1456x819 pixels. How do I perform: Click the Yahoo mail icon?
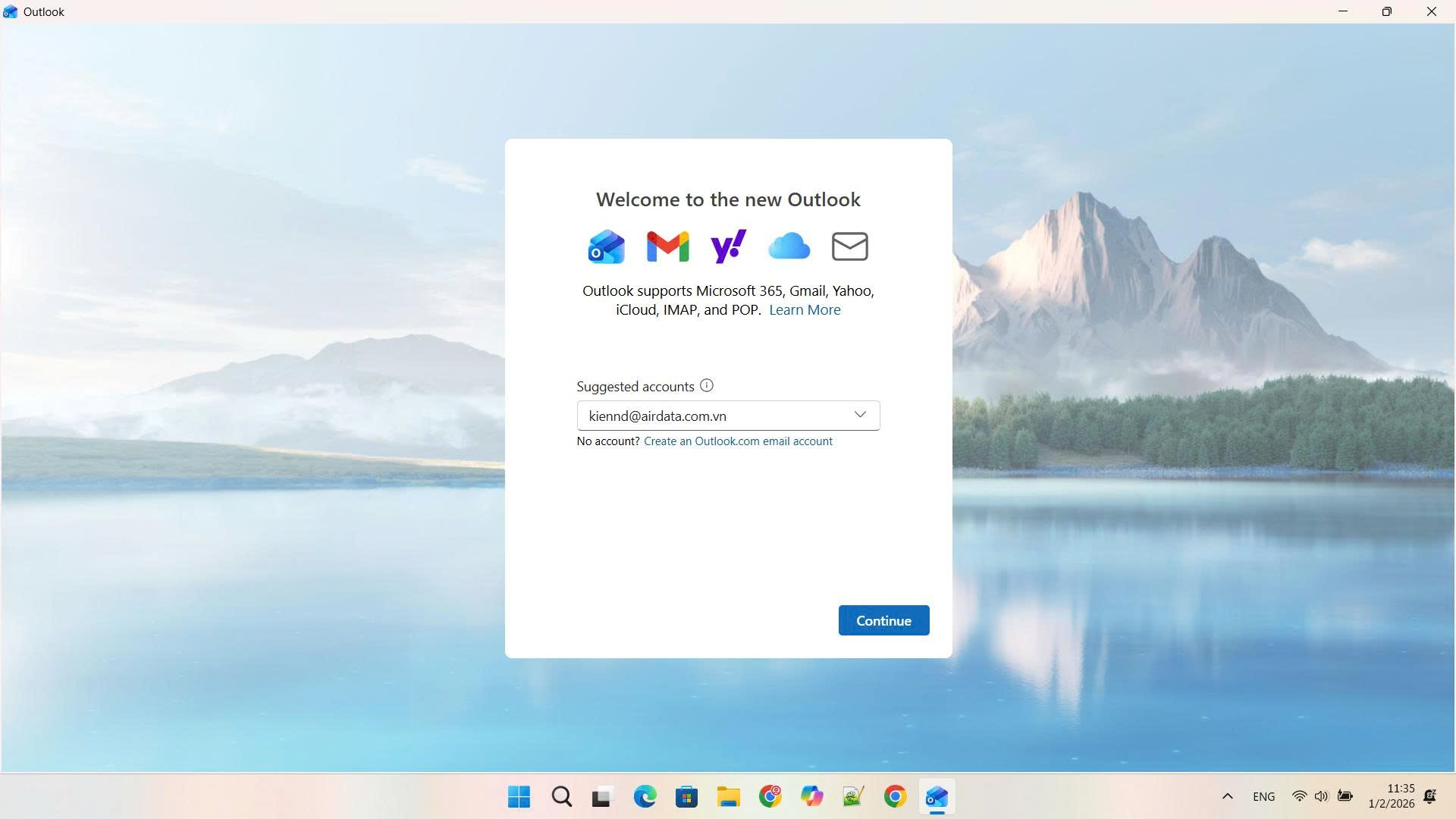coord(728,246)
